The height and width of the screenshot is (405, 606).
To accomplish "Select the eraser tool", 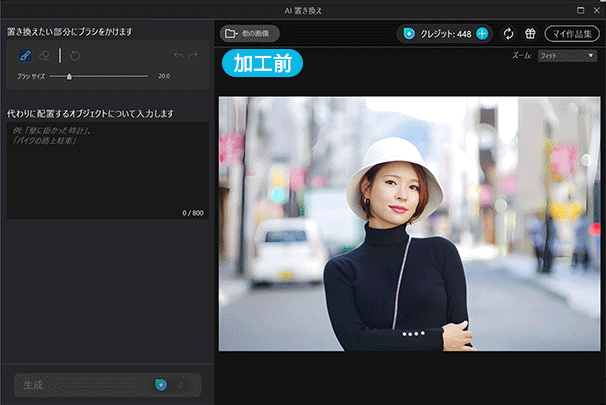I will pyautogui.click(x=44, y=56).
